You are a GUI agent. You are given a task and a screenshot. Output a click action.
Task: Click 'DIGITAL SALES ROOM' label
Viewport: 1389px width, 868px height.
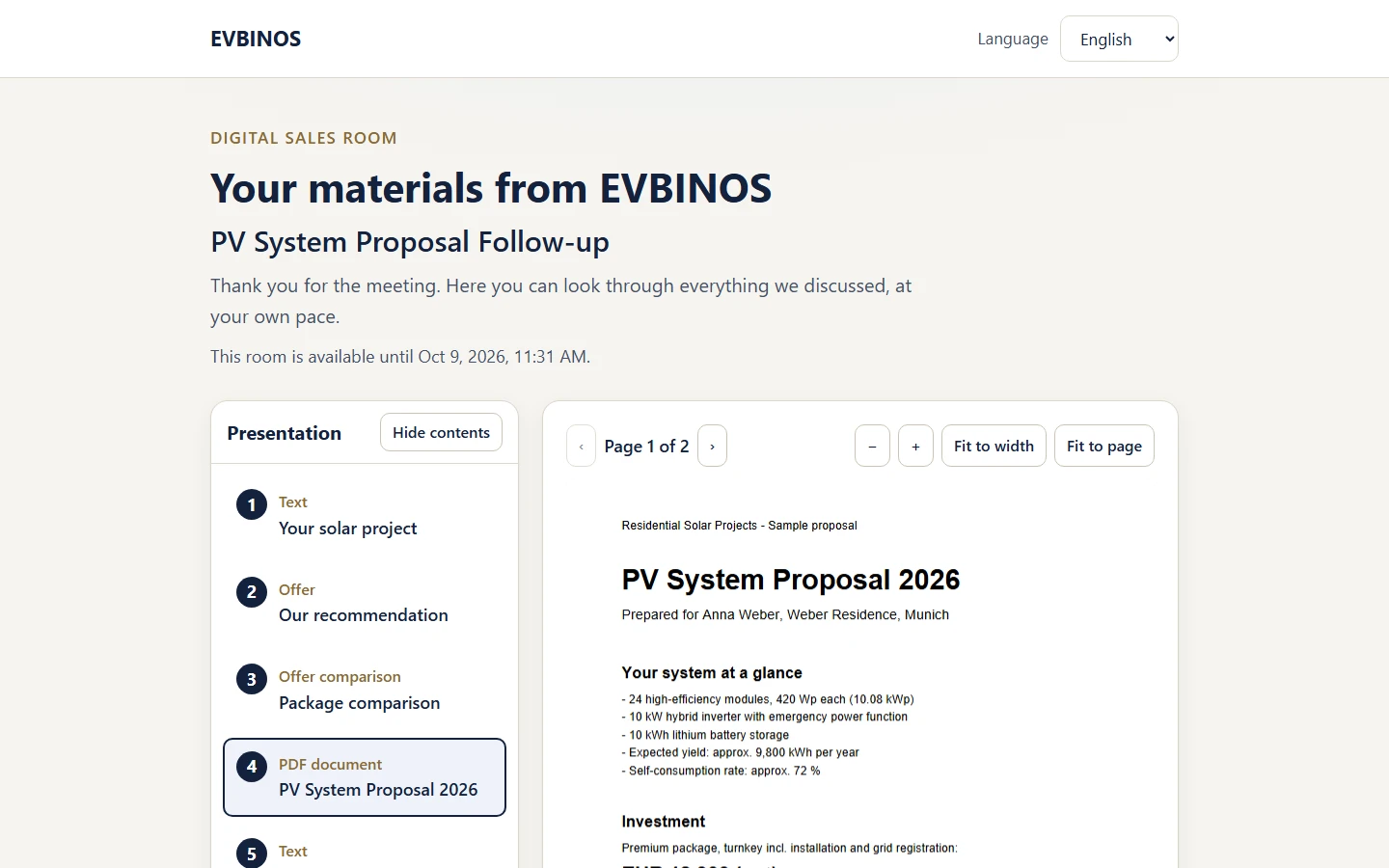point(304,138)
